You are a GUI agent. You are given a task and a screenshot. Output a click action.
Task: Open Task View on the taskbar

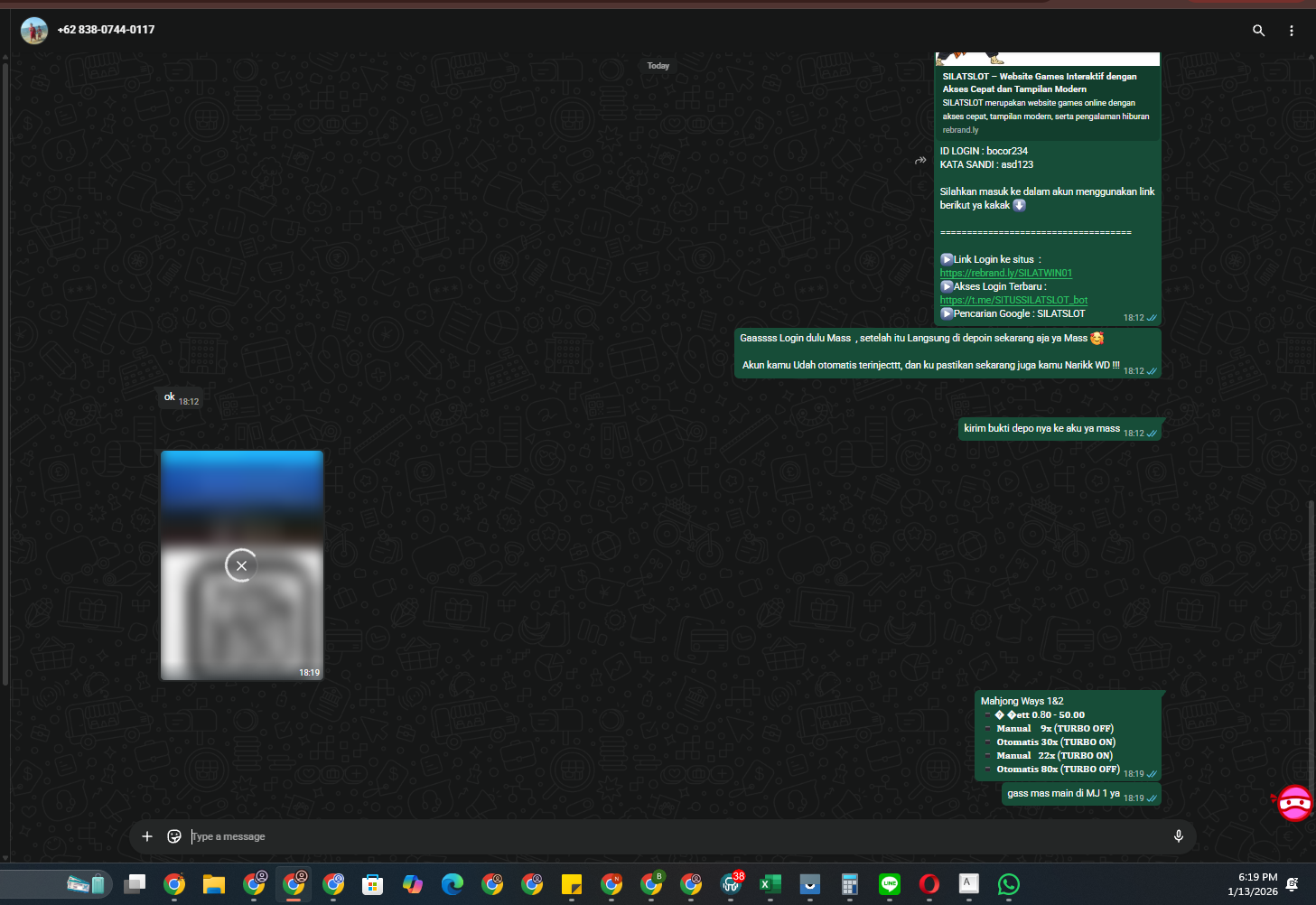click(135, 884)
